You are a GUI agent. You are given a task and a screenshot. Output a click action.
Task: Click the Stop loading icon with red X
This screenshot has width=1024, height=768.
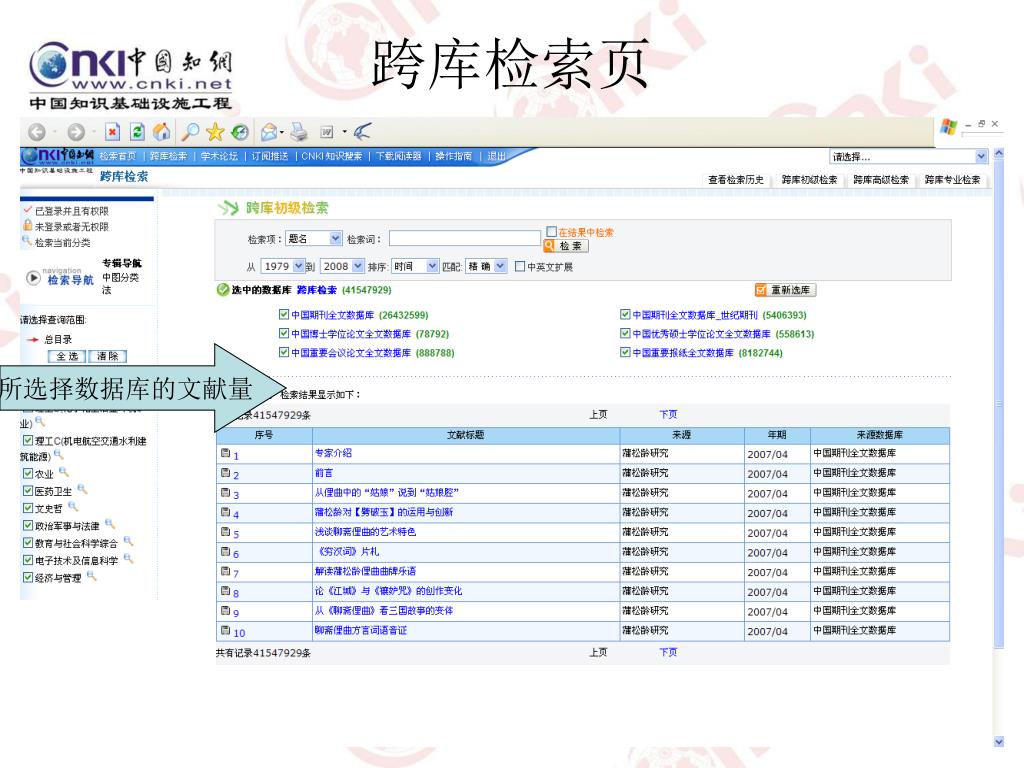pos(112,132)
